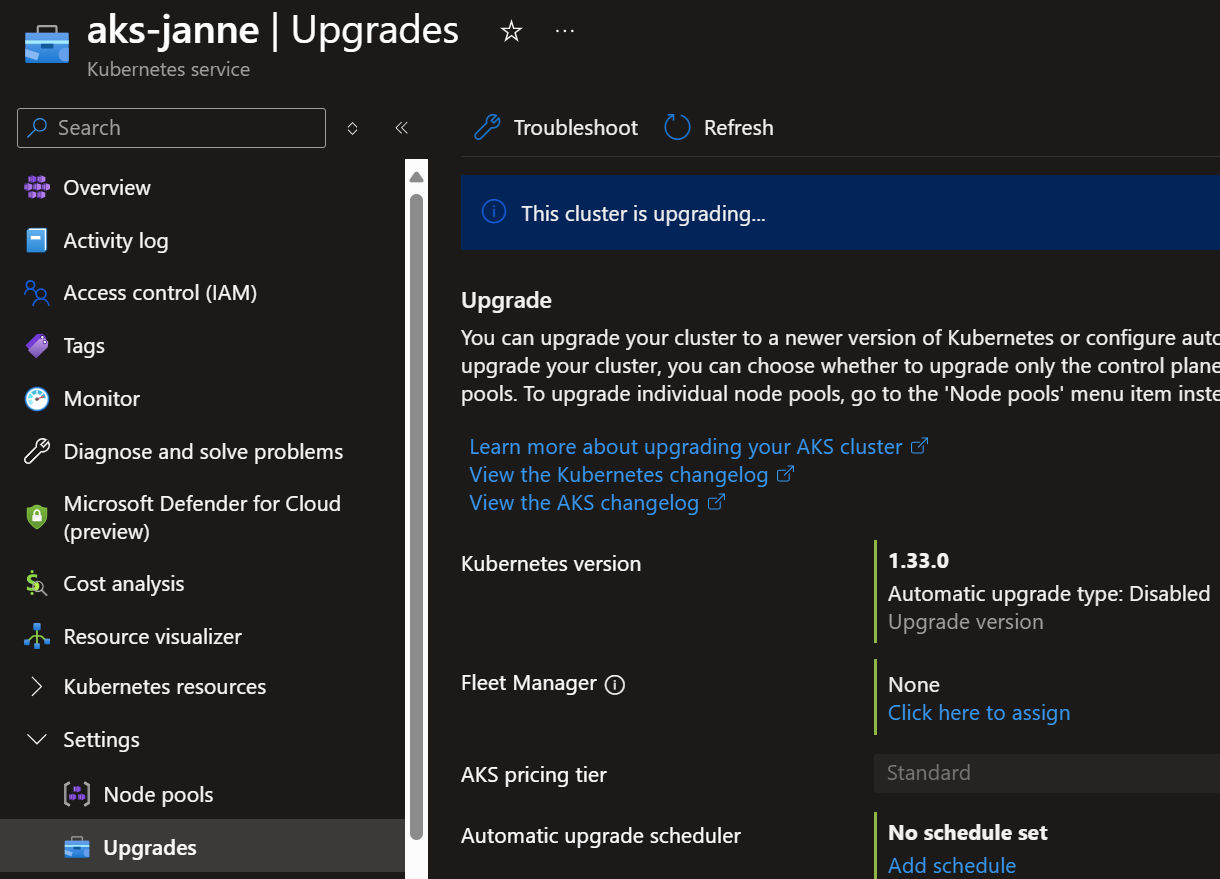Click the Monitor gauge icon
1220x879 pixels.
click(37, 399)
